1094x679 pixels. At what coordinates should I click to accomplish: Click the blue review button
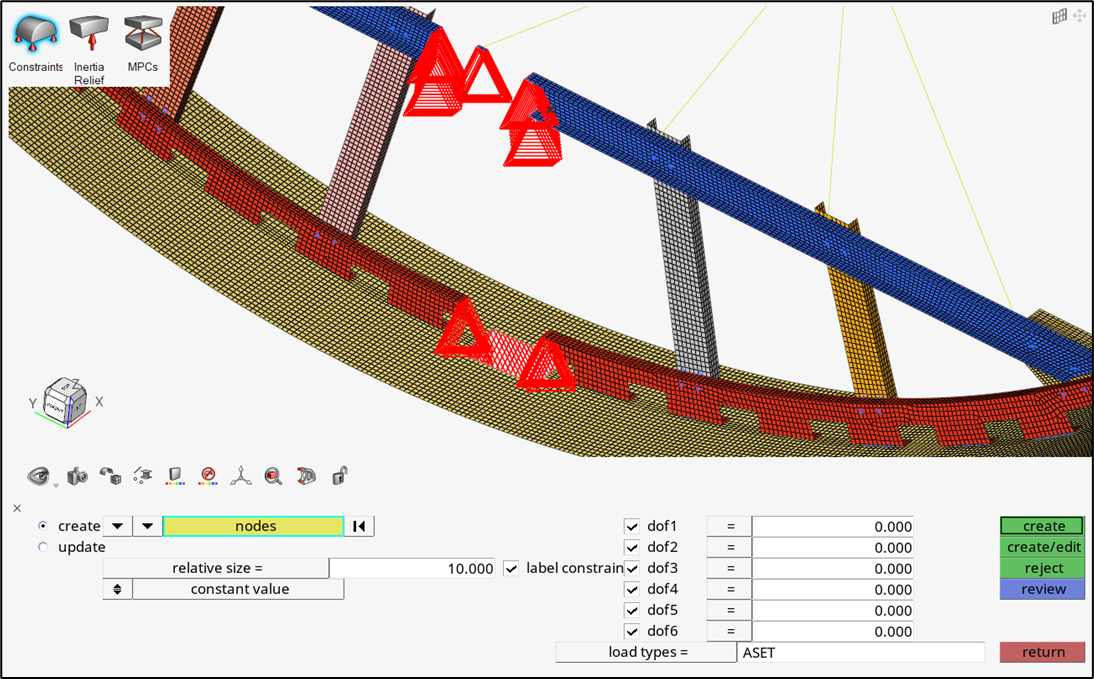point(1042,589)
